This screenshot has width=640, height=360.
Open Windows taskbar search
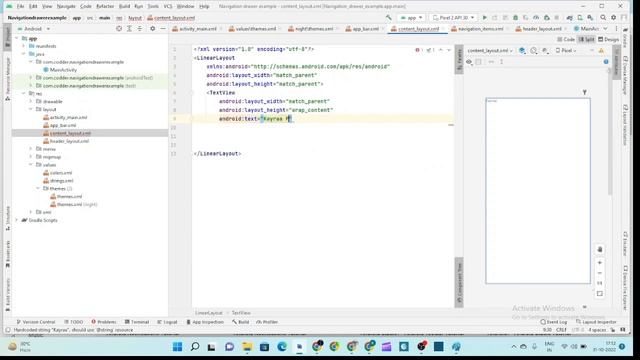click(x=195, y=347)
